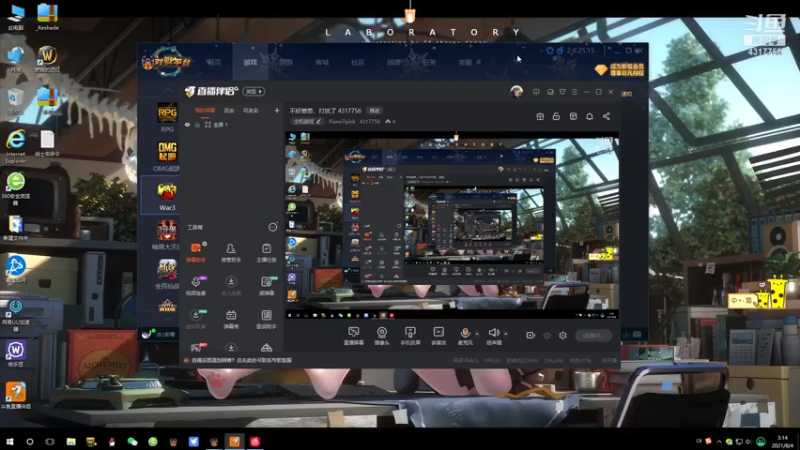Viewport: 800px width, 450px height.
Task: Open the VIP membership diamond banner
Action: 619,70
